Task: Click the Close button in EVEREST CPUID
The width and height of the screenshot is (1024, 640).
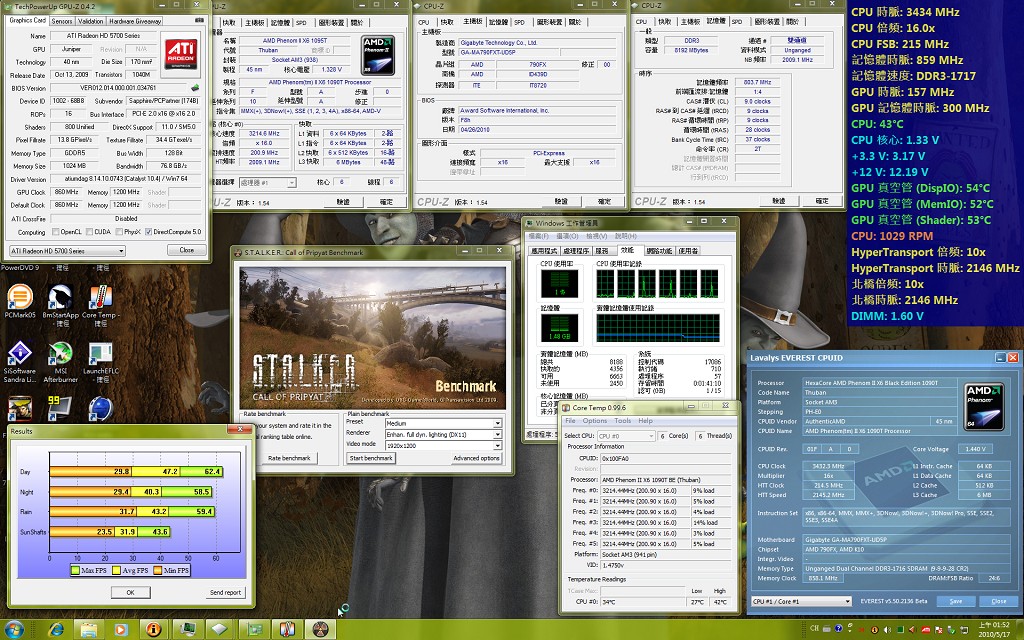Action: coord(999,601)
